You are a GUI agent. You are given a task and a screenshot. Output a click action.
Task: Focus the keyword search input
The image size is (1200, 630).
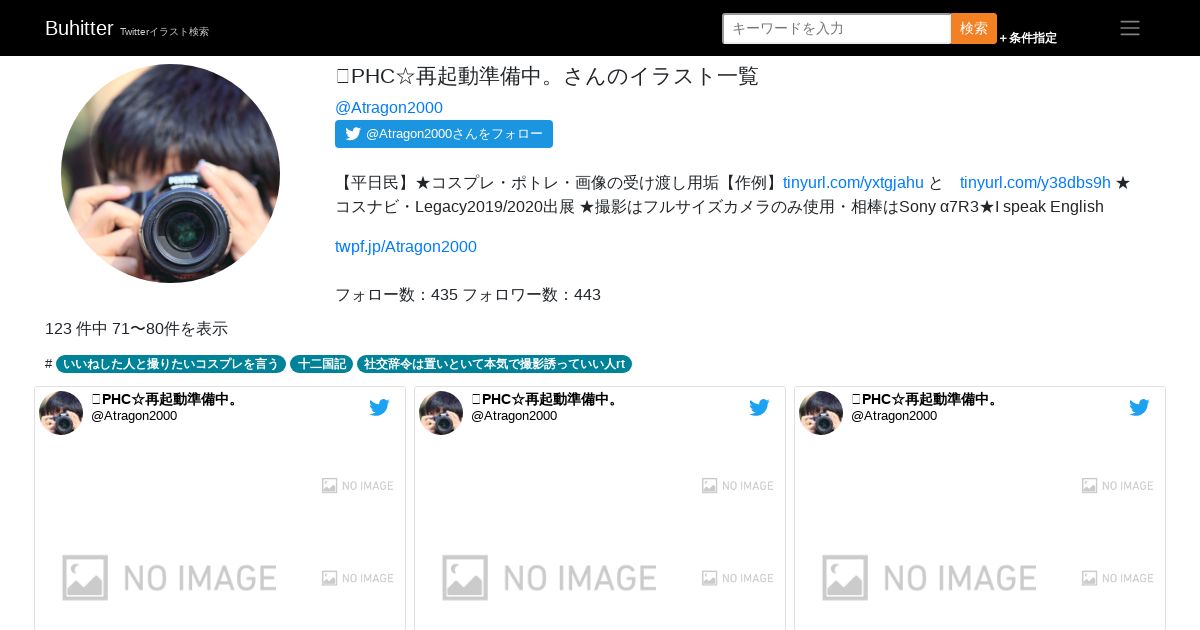point(837,28)
